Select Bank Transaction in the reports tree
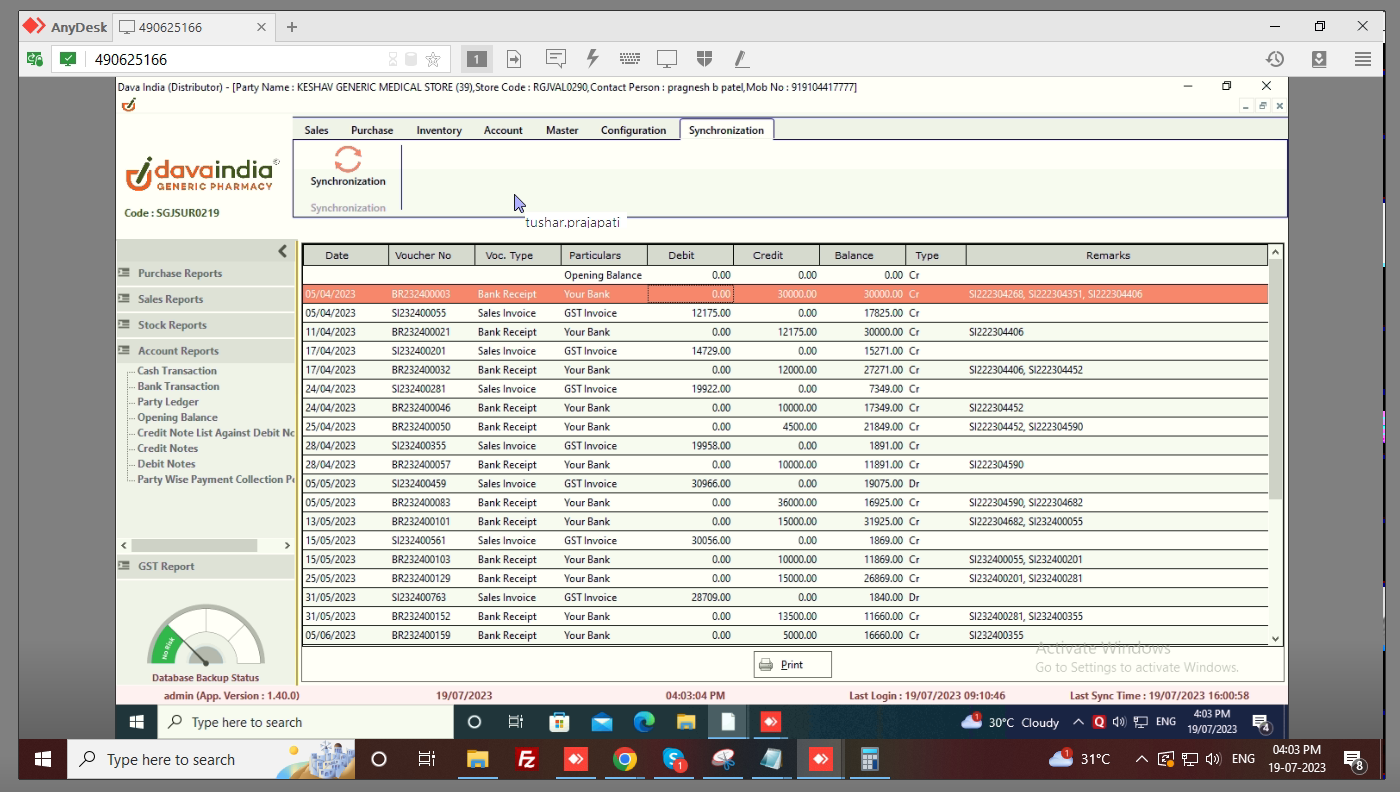This screenshot has height=792, width=1400. 178,386
